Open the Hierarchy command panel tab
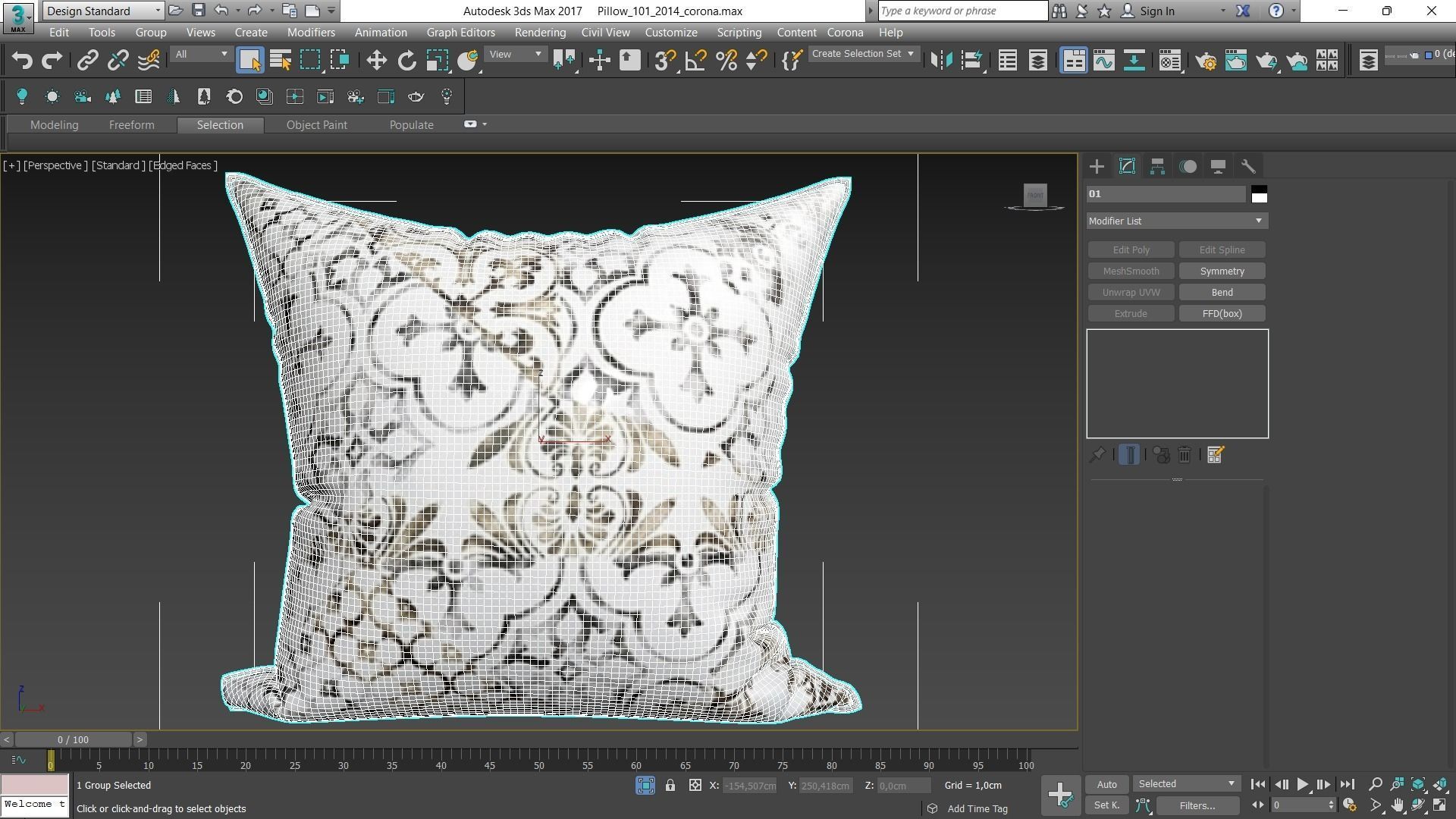 point(1157,167)
